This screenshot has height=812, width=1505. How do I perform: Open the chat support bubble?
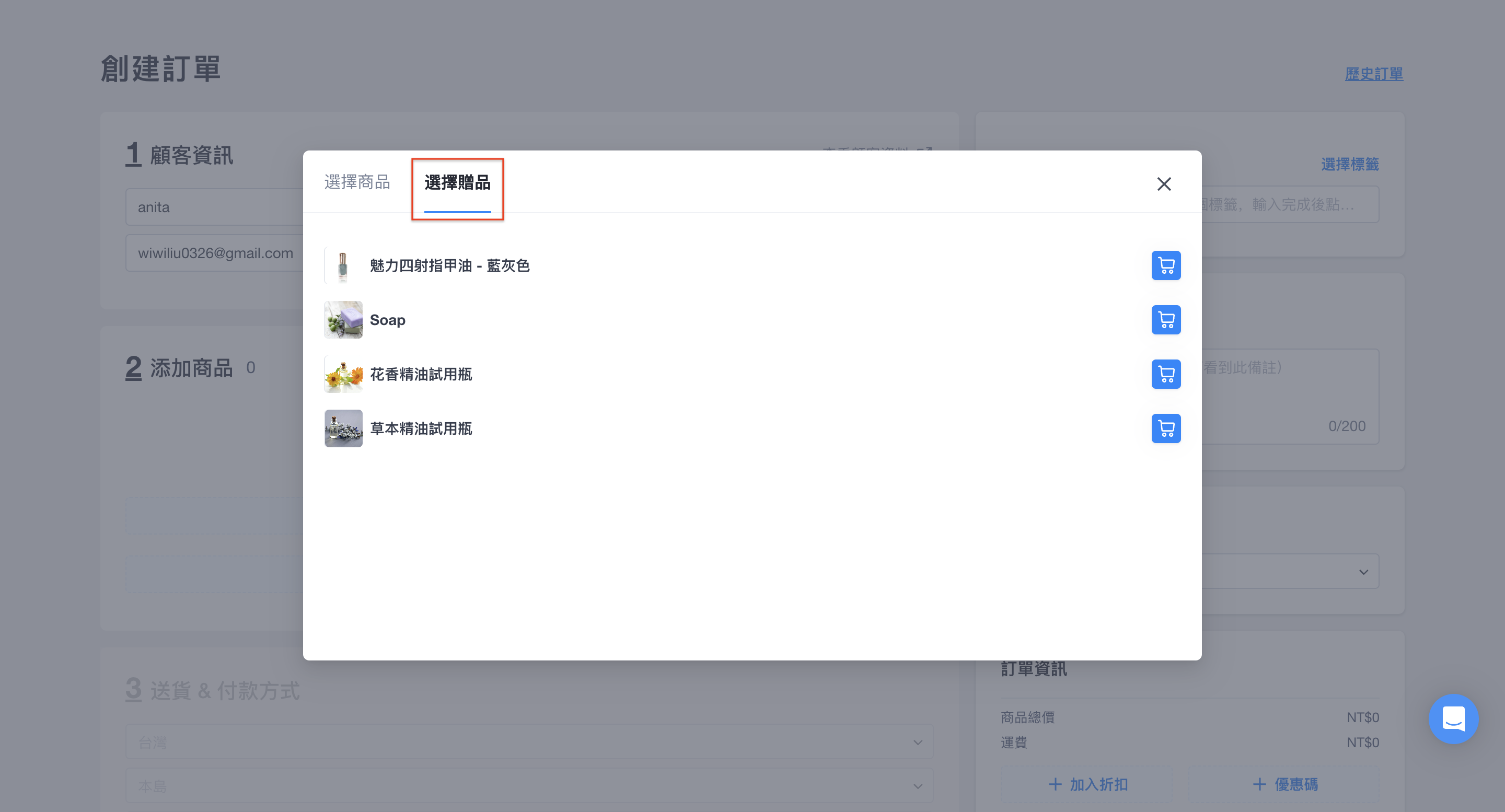click(x=1453, y=718)
